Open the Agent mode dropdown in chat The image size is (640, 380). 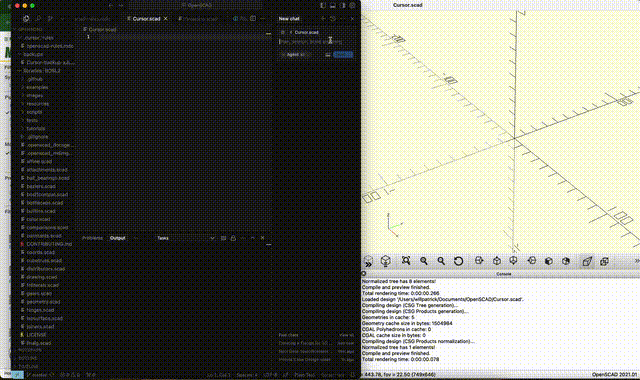click(294, 54)
